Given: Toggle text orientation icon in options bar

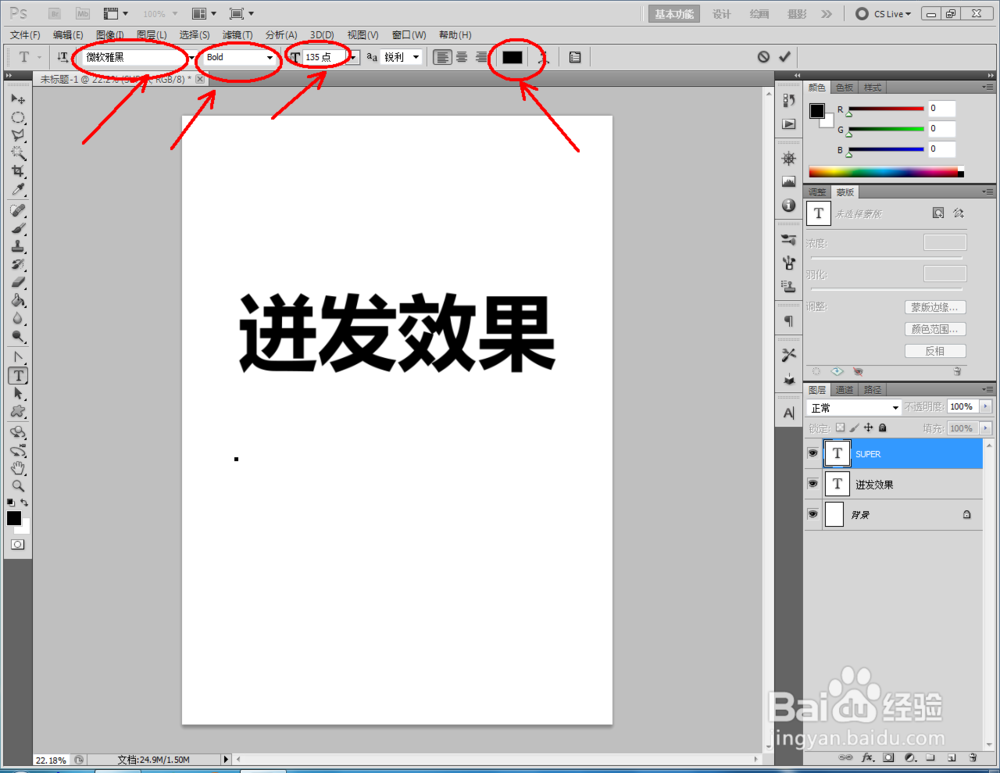Looking at the screenshot, I should [62, 57].
